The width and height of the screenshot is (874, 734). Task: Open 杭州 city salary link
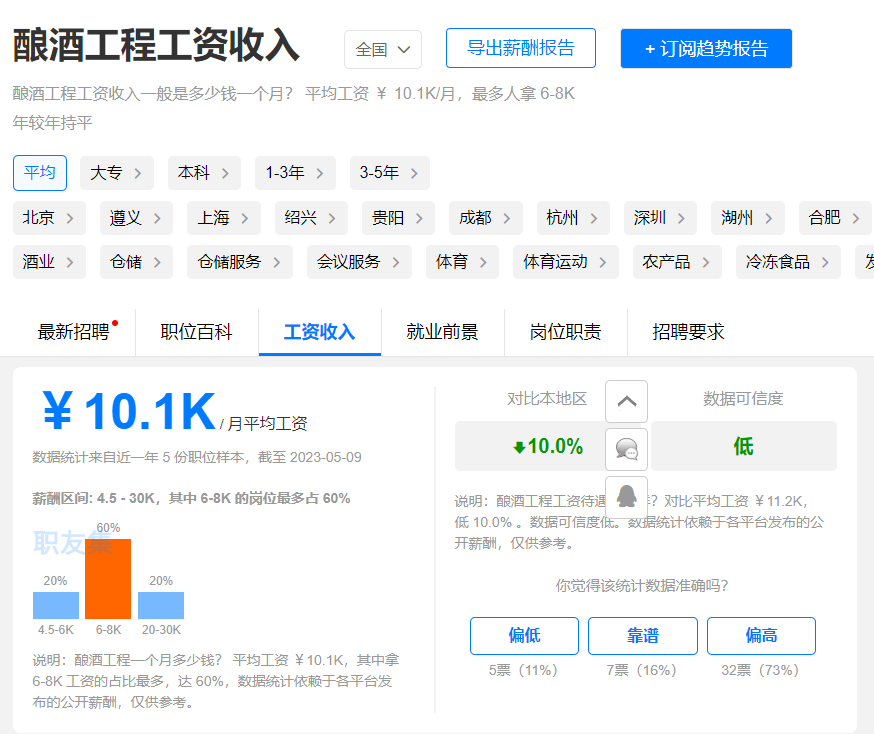(573, 218)
